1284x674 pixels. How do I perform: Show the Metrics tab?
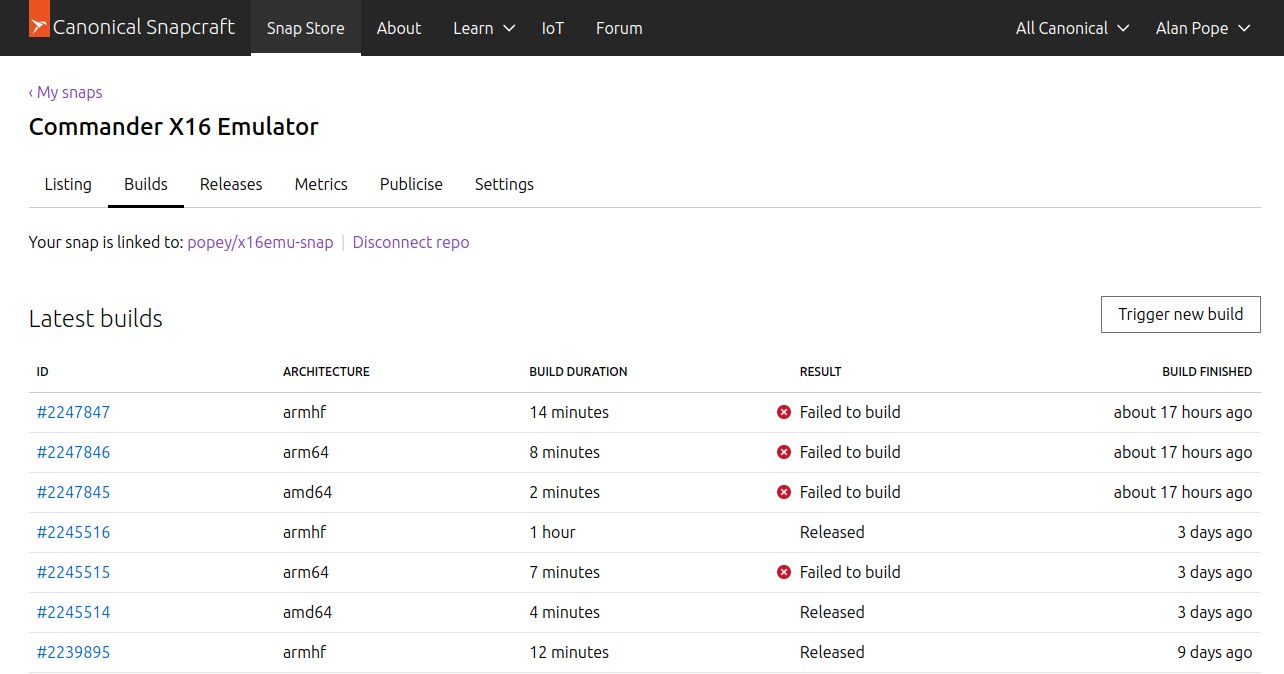tap(321, 184)
